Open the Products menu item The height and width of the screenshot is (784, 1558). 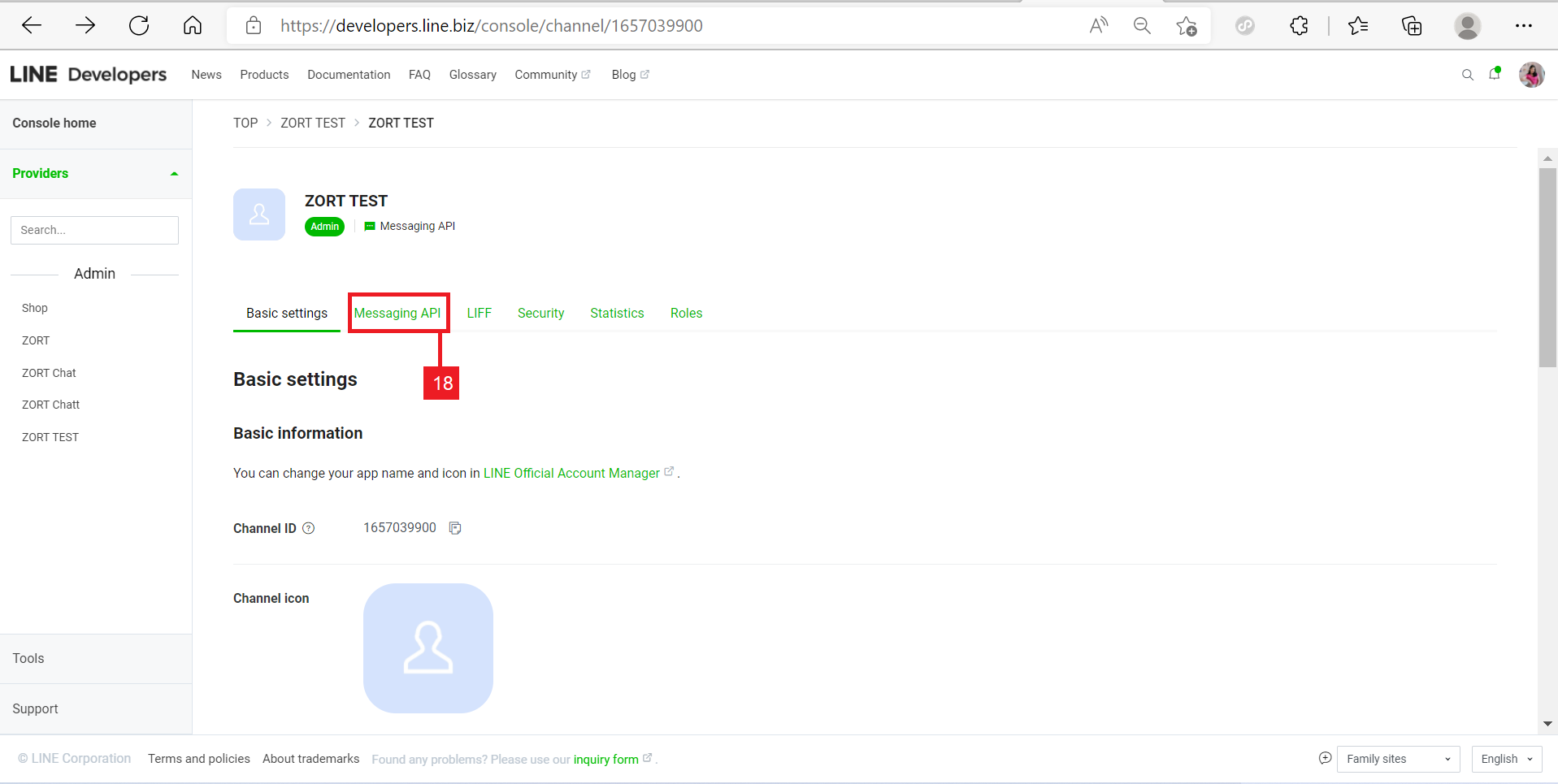coord(264,75)
